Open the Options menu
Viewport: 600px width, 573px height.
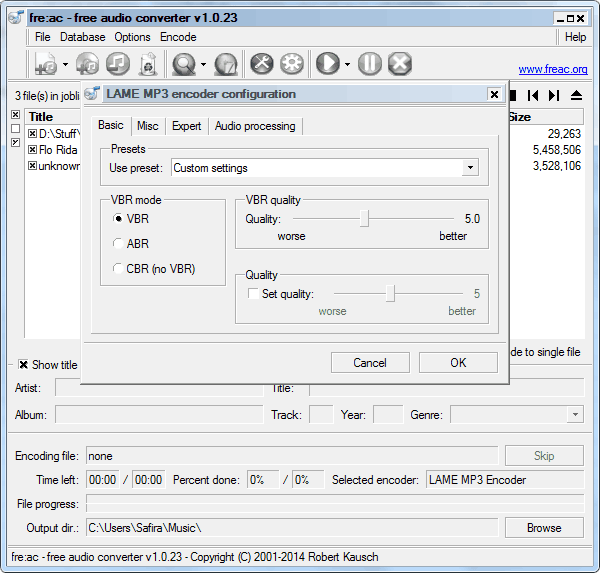[x=132, y=37]
